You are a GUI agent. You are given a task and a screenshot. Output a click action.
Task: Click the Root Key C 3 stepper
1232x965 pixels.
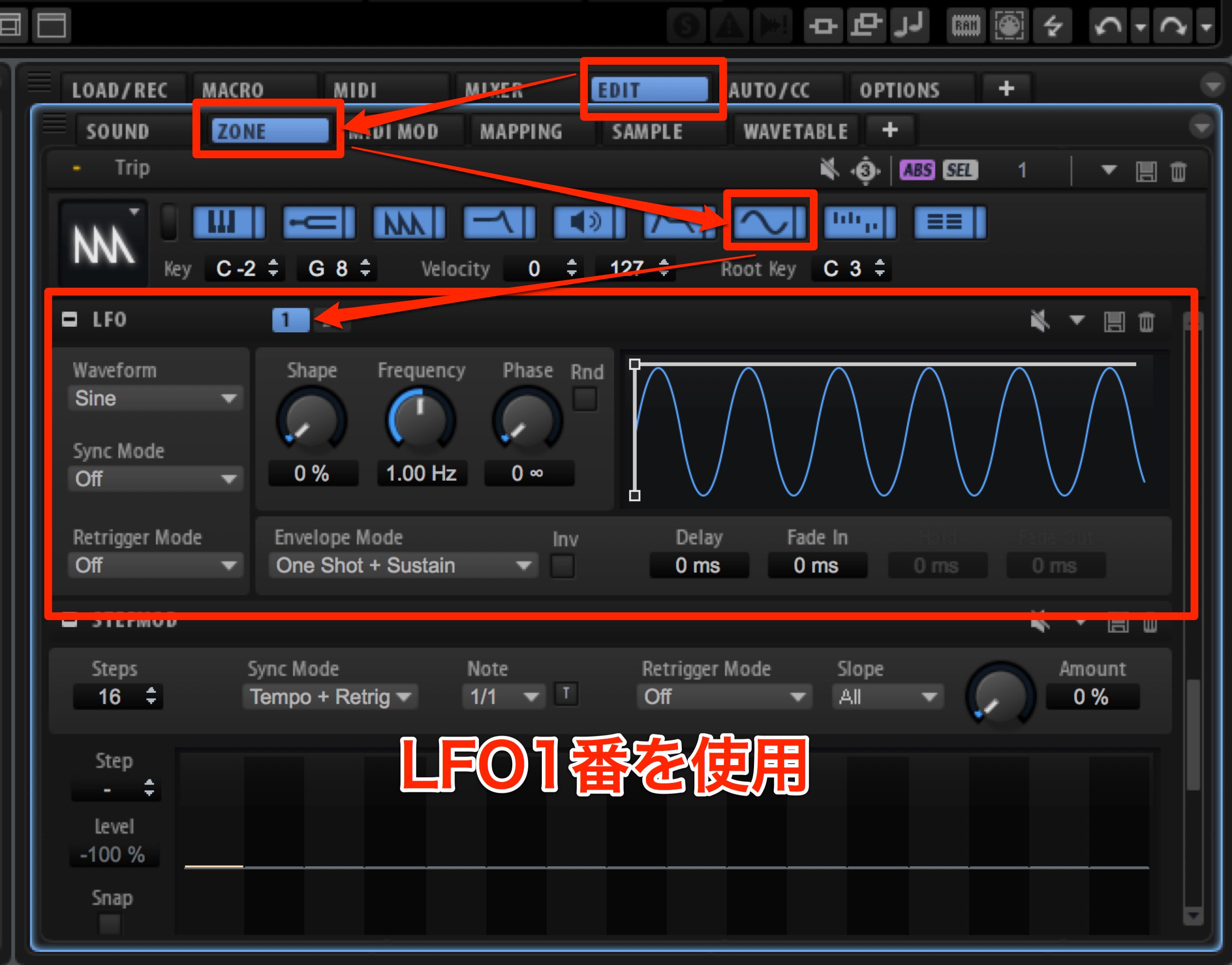879,268
